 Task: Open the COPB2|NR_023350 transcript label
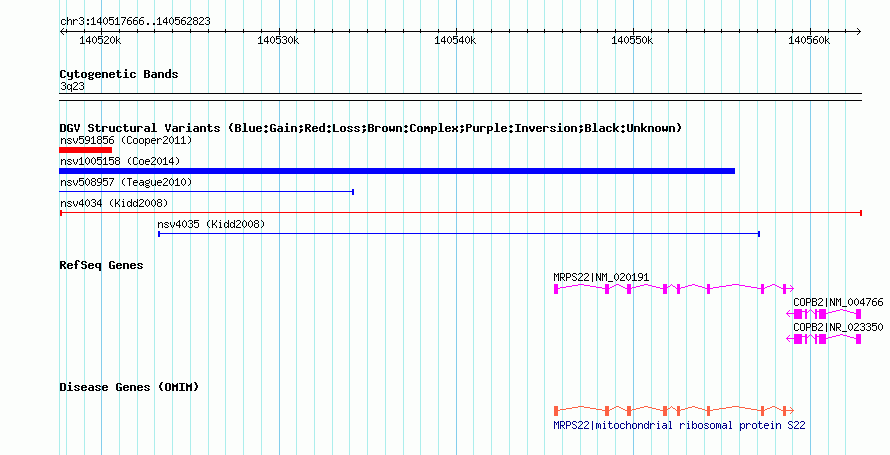click(x=838, y=327)
